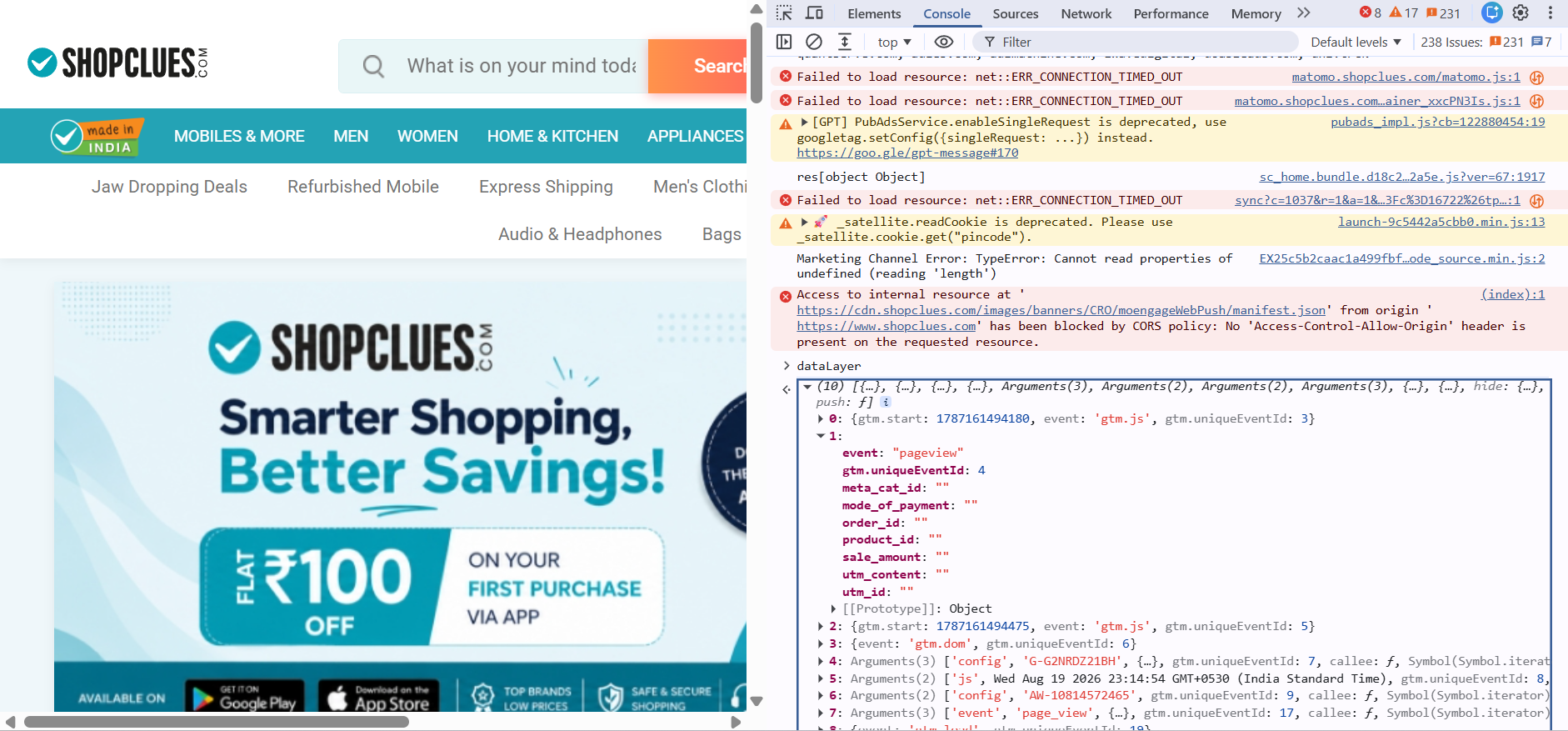Click the Made in India badge
The height and width of the screenshot is (731, 1568).
pos(97,137)
